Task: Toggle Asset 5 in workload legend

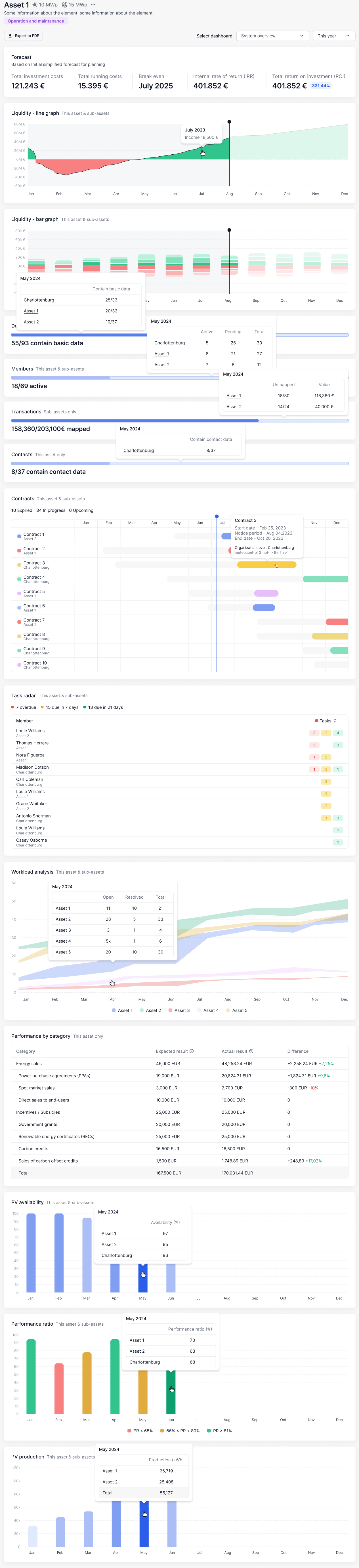Action: coord(237,1010)
